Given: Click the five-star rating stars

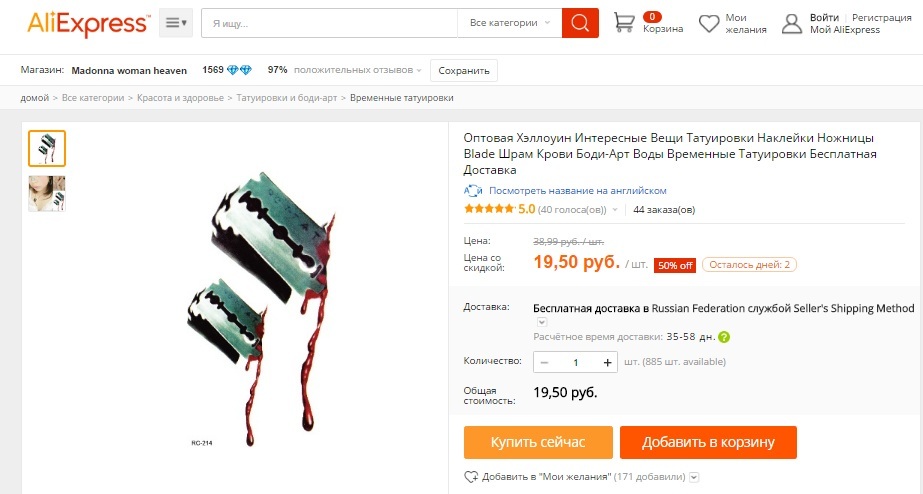Looking at the screenshot, I should click(x=489, y=208).
